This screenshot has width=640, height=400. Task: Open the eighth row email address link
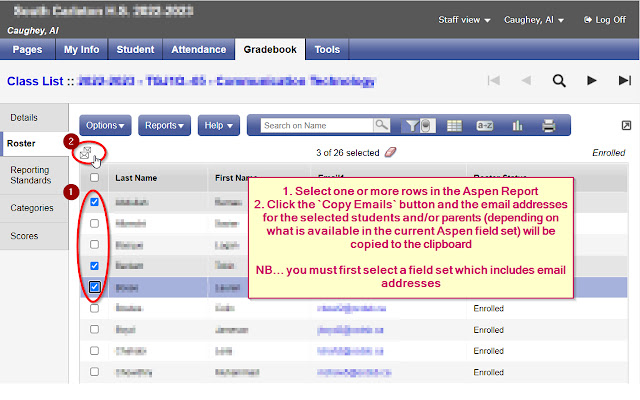[350, 351]
